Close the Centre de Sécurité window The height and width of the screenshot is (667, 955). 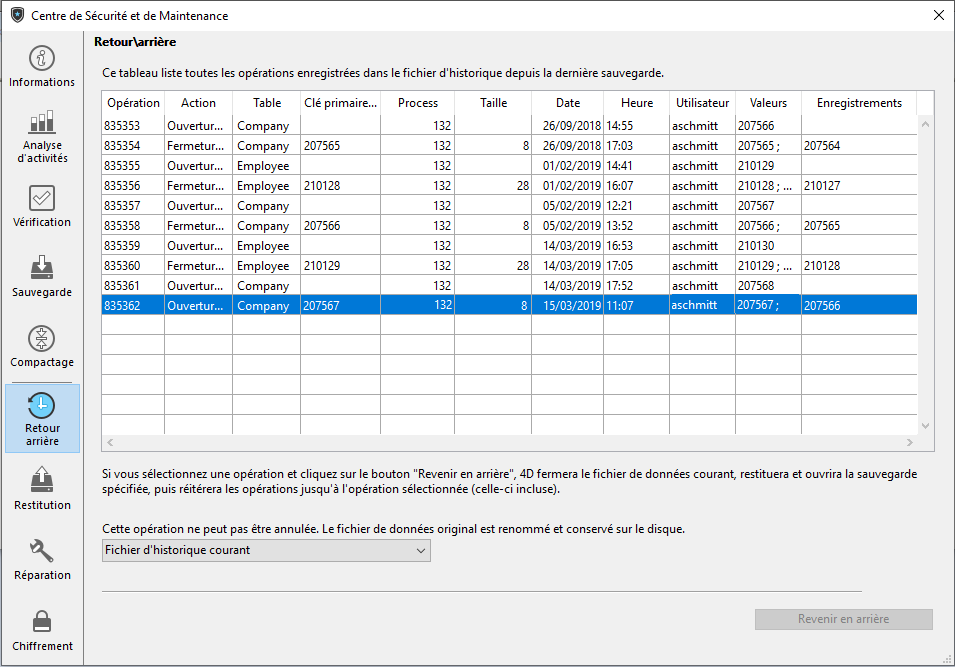coord(938,15)
